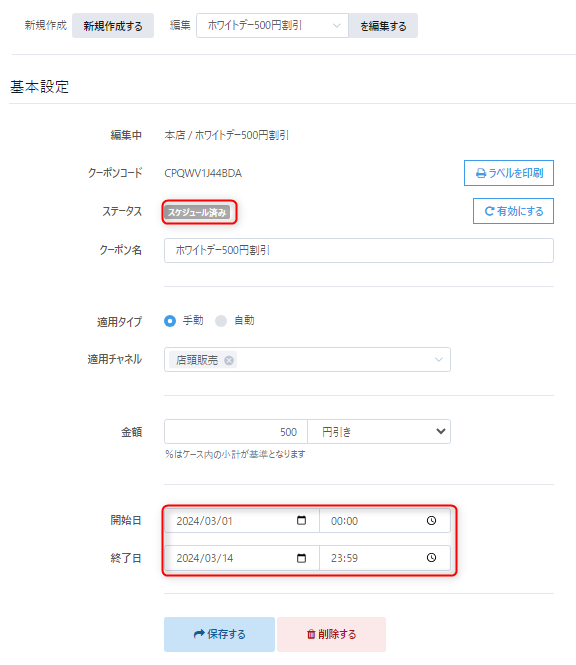Click the 新規作成する button
Image resolution: width=576 pixels, height=665 pixels.
(x=113, y=26)
